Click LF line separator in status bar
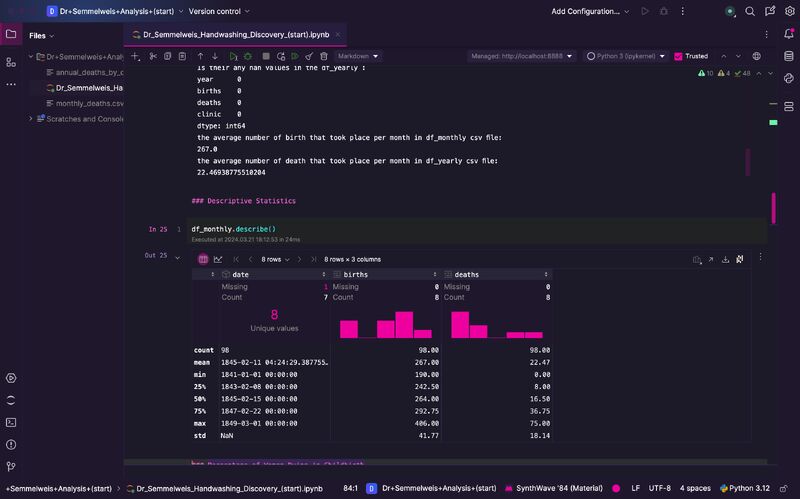 635,488
